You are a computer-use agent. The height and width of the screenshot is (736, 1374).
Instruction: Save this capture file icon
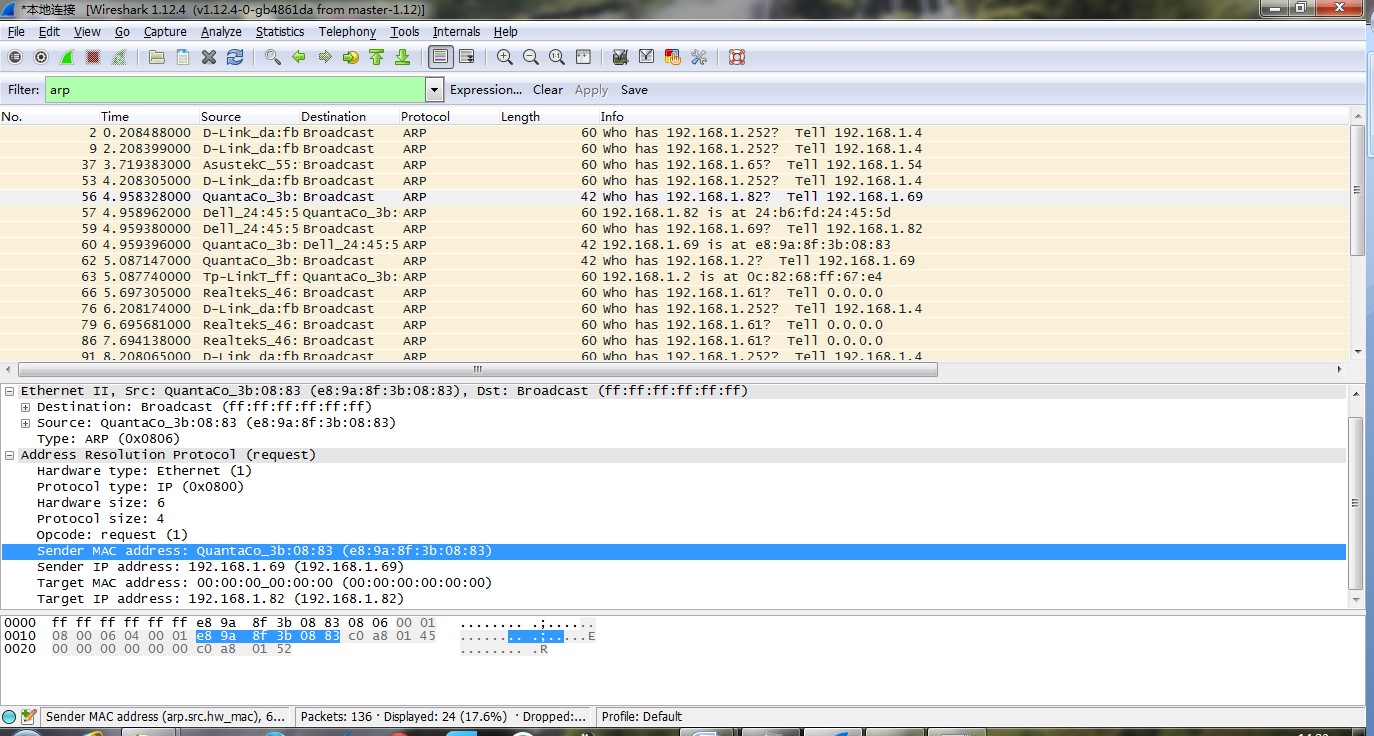click(x=183, y=57)
